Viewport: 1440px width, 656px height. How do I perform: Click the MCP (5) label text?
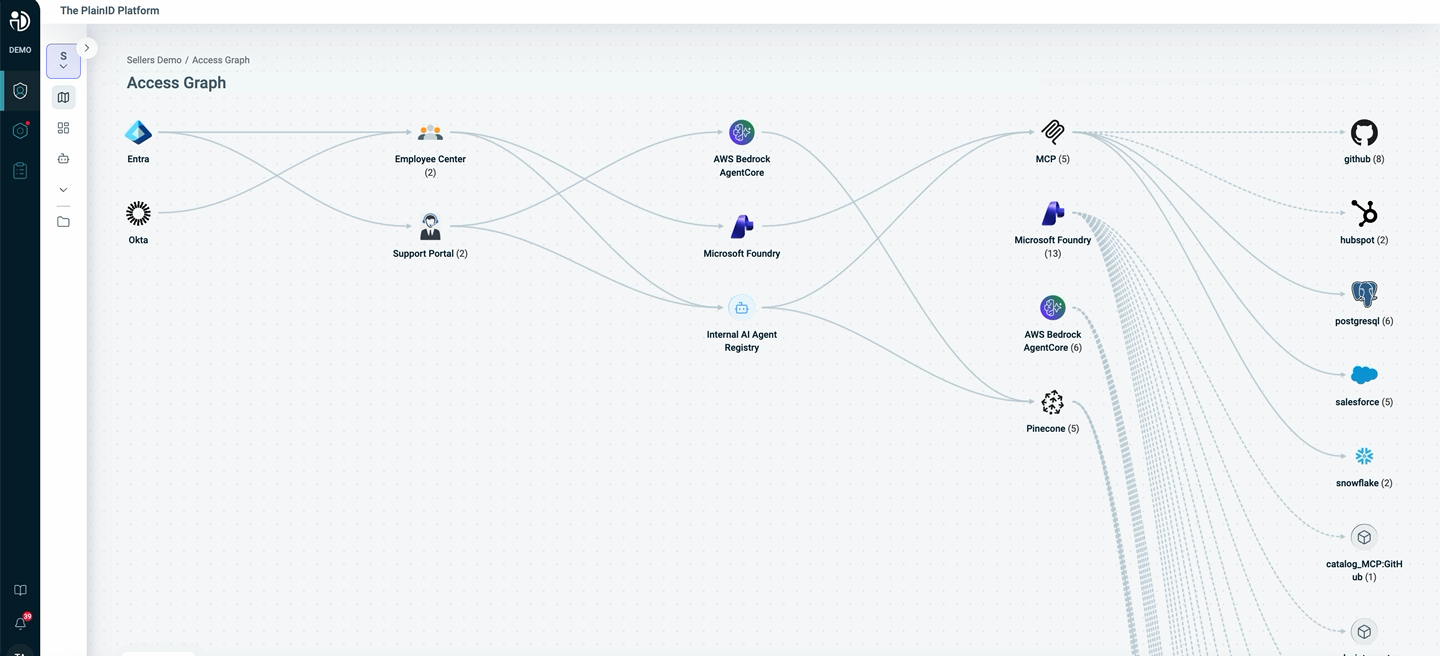point(1052,159)
